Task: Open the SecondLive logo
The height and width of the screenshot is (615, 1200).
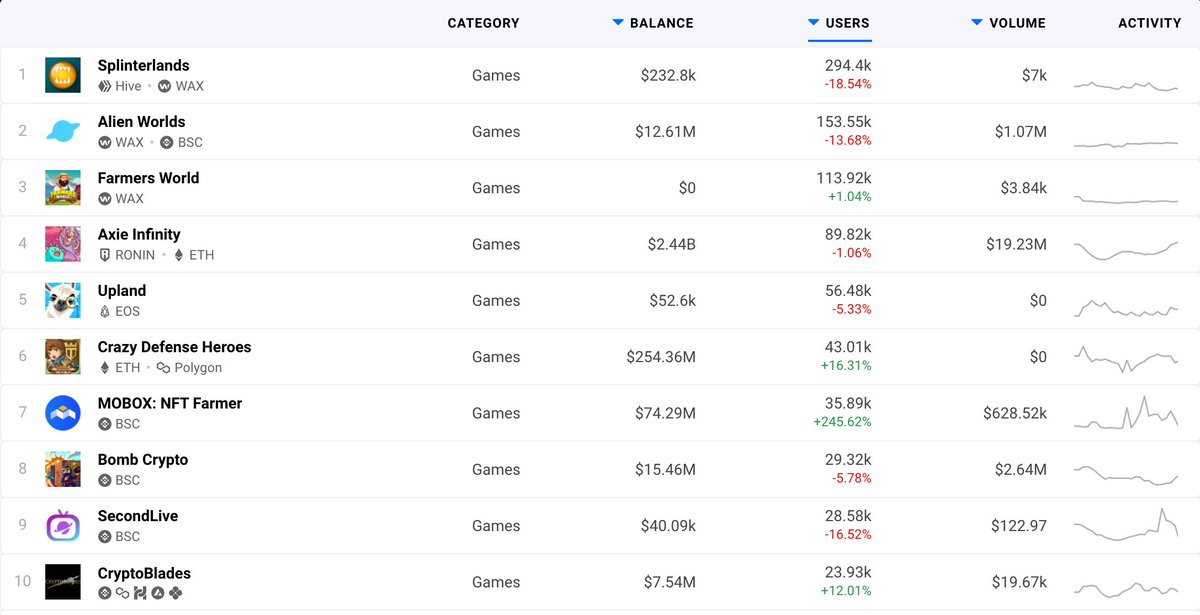Action: tap(63, 526)
